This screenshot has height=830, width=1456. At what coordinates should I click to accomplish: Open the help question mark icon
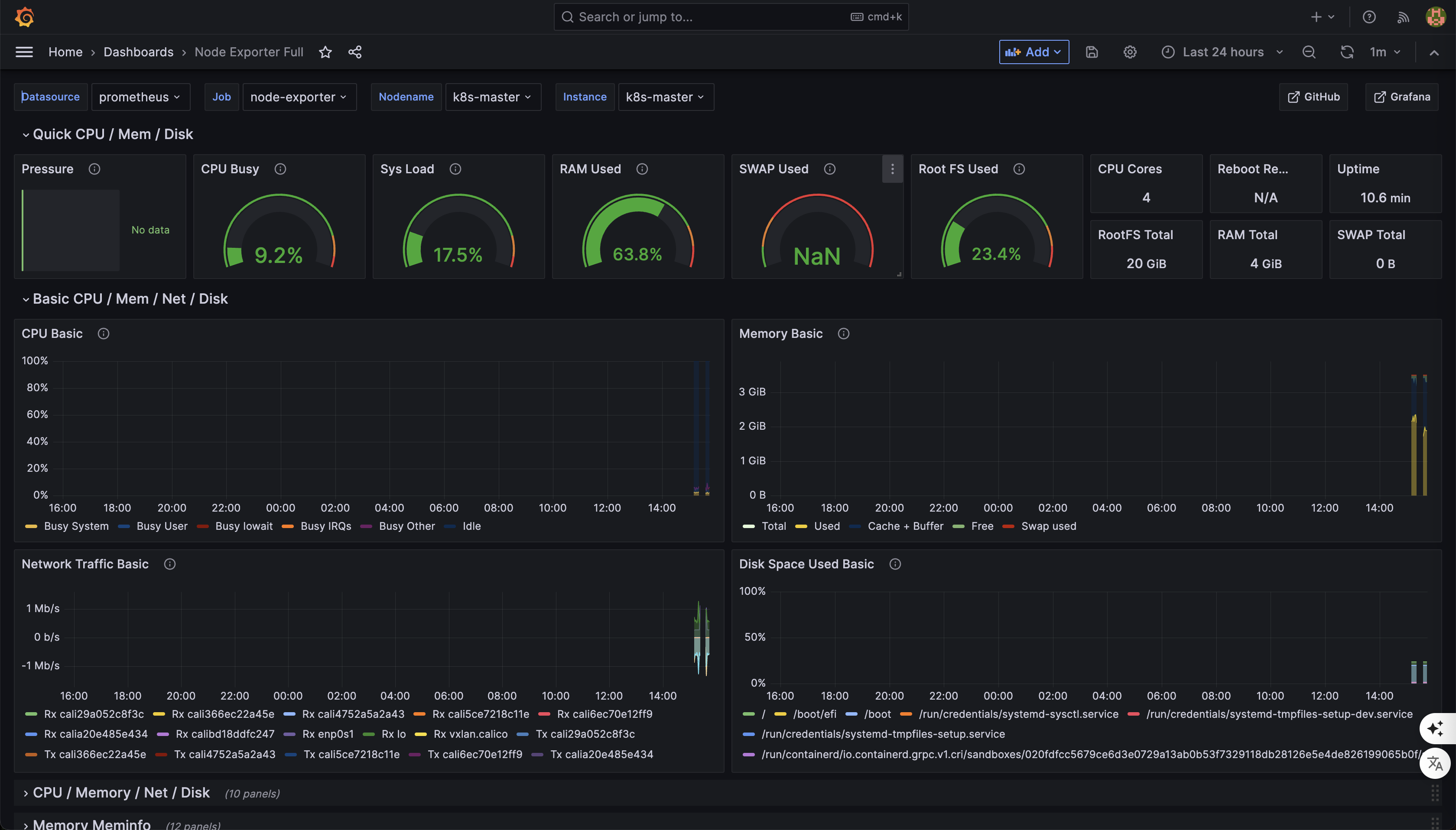coord(1369,17)
